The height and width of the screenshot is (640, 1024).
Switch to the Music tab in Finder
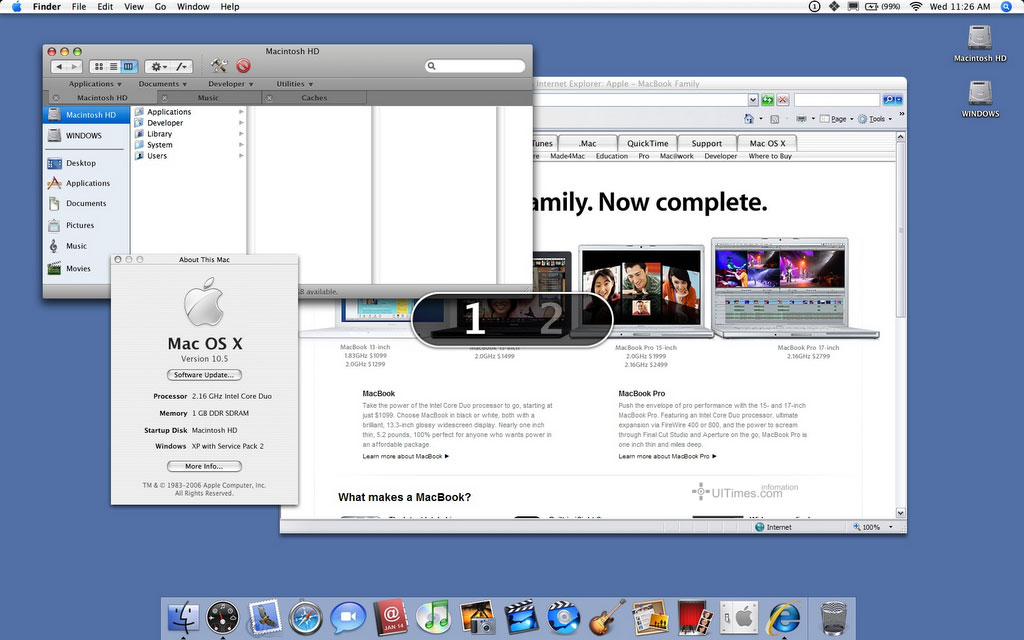208,98
